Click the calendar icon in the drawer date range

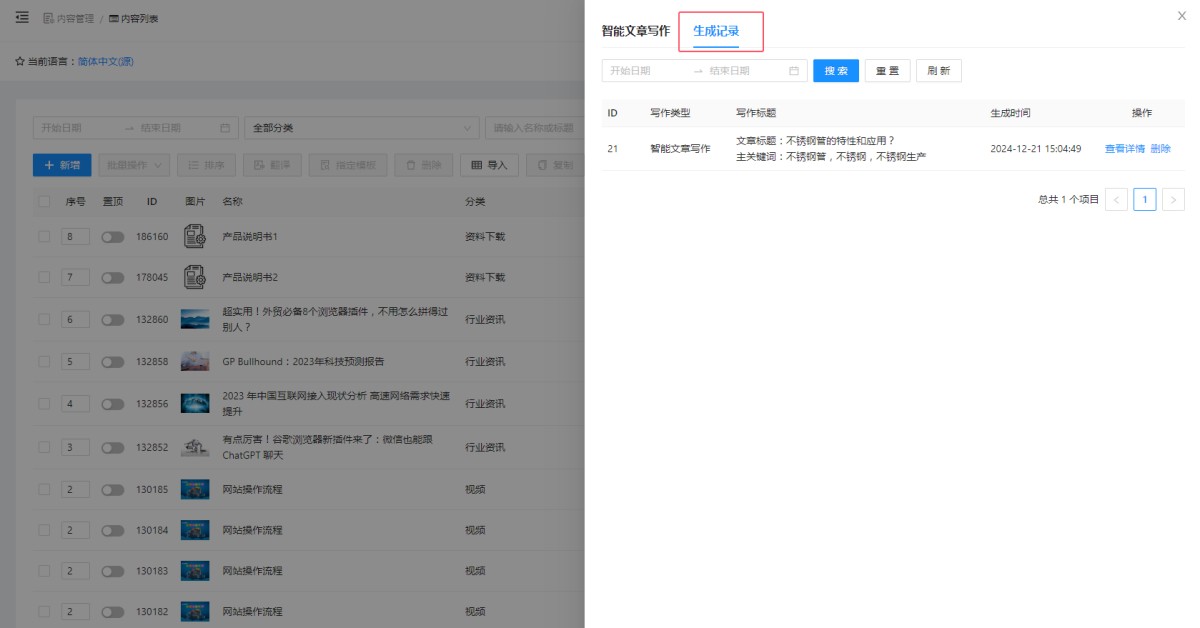(x=794, y=71)
